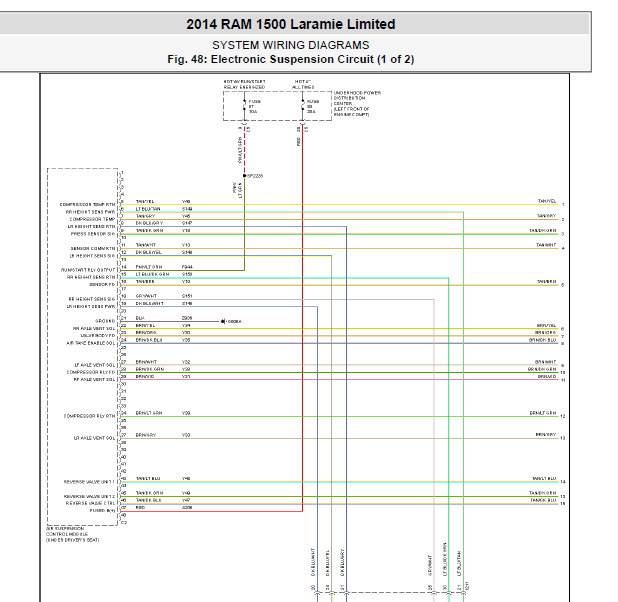Click the 20A fuse symbol on the right
Screen dimensions: 618x602
pos(303,106)
